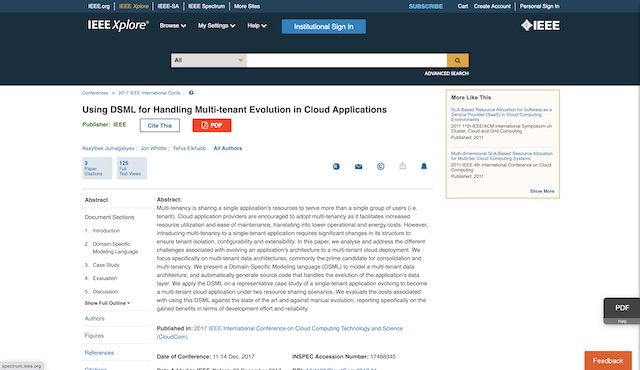Select the Authors tab

coord(94,318)
